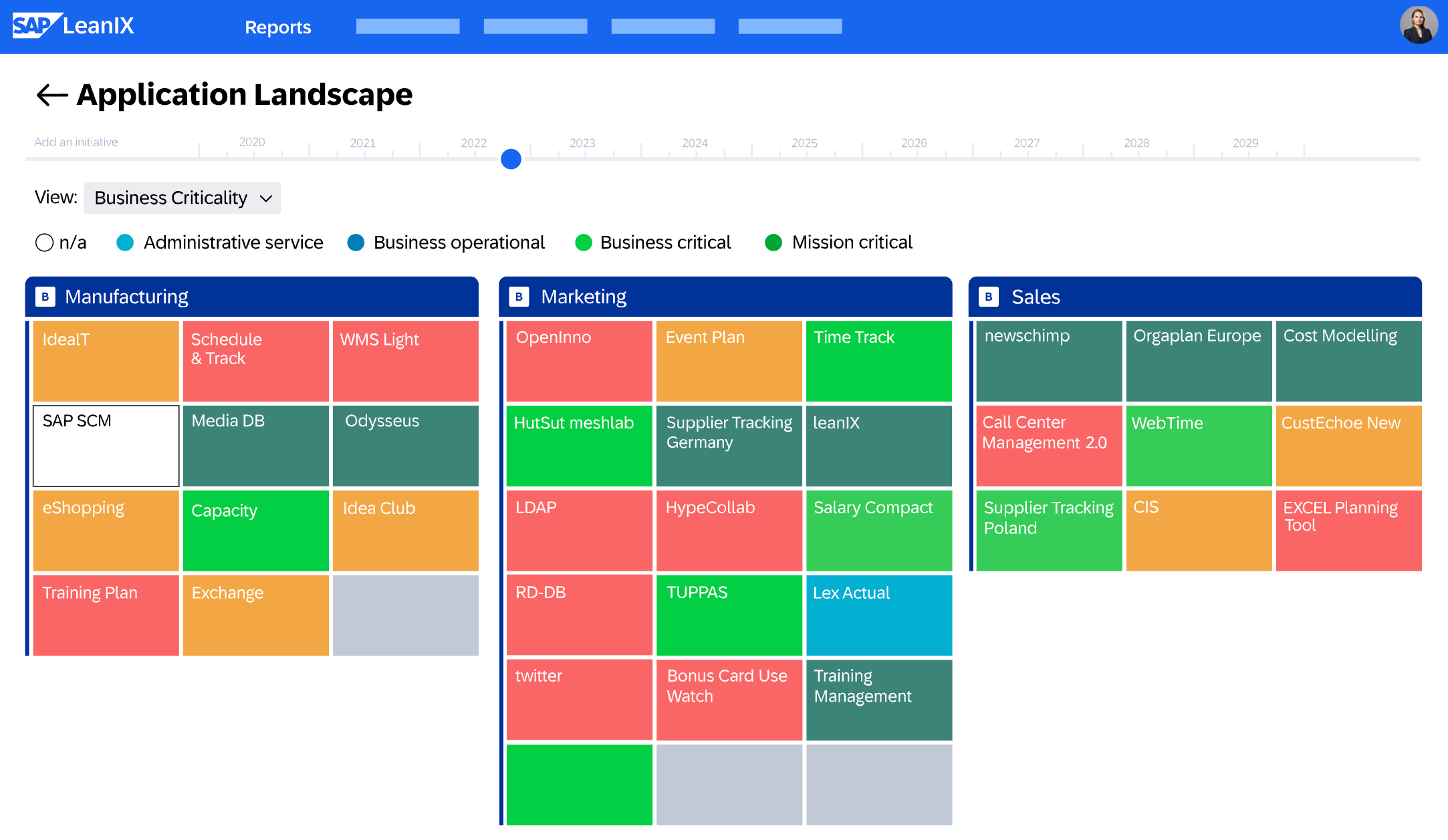1448x840 pixels.
Task: Select the Schedule & Track tile
Action: [255, 361]
